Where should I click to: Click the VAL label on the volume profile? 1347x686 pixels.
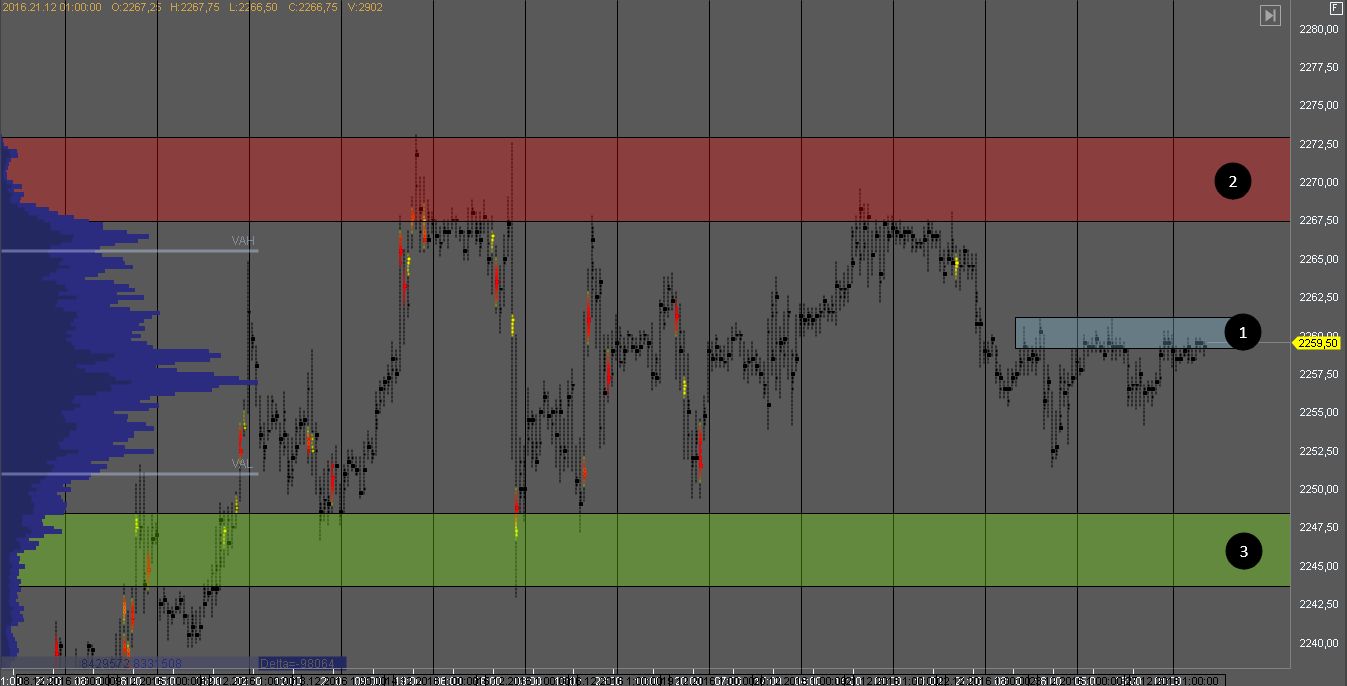point(242,463)
